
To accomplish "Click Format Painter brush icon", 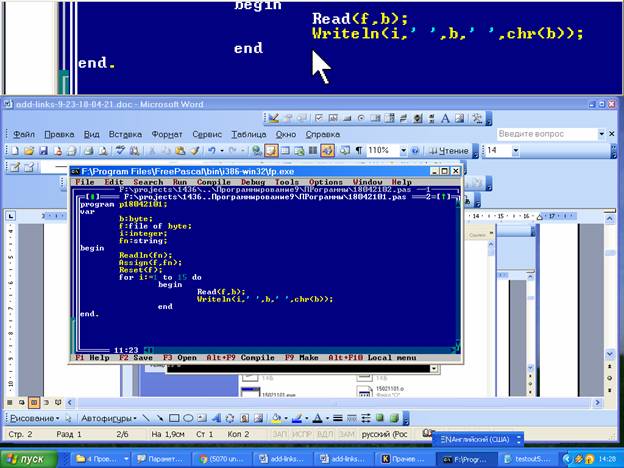I will (x=194, y=151).
